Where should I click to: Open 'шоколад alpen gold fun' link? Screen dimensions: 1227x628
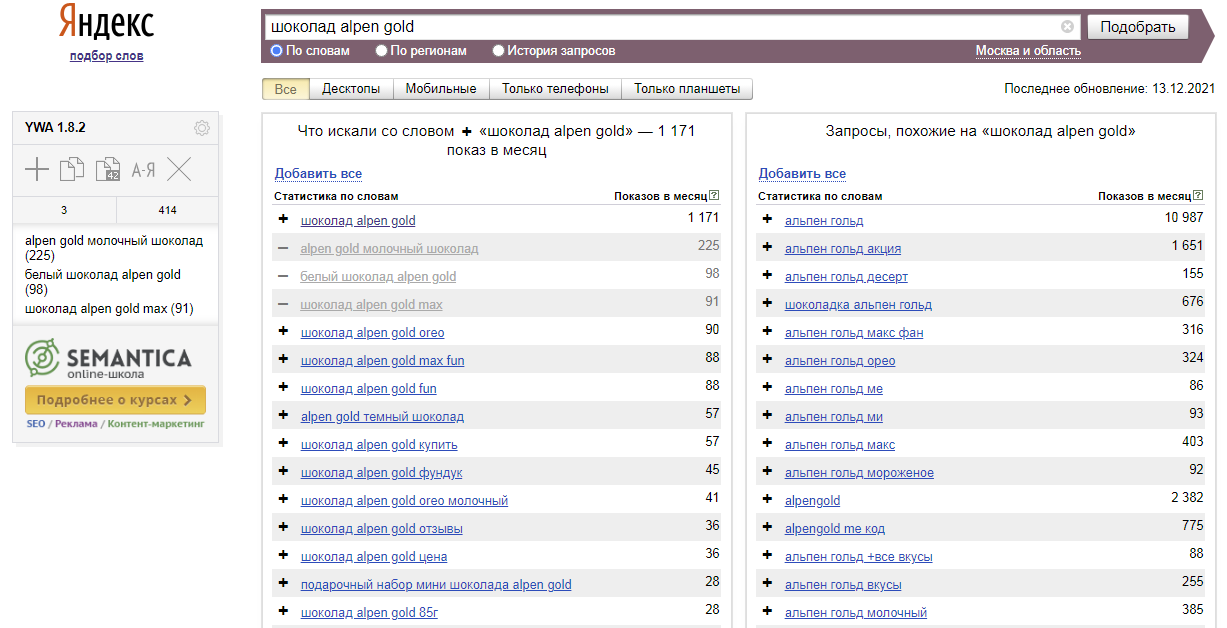tap(368, 389)
